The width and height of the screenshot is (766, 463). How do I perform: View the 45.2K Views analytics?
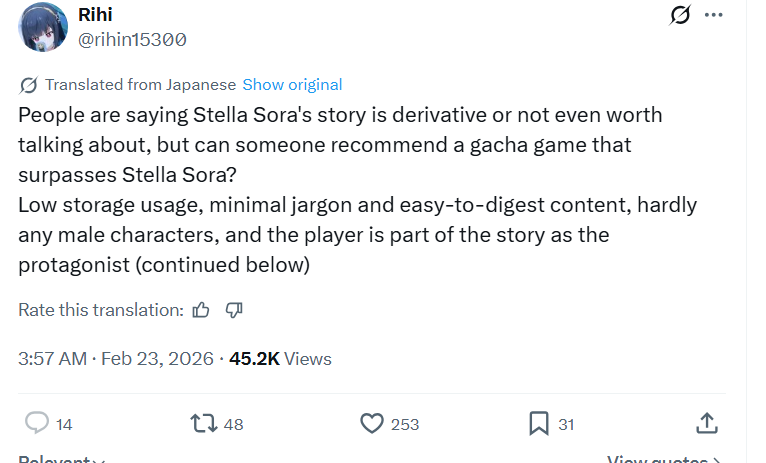[x=280, y=359]
